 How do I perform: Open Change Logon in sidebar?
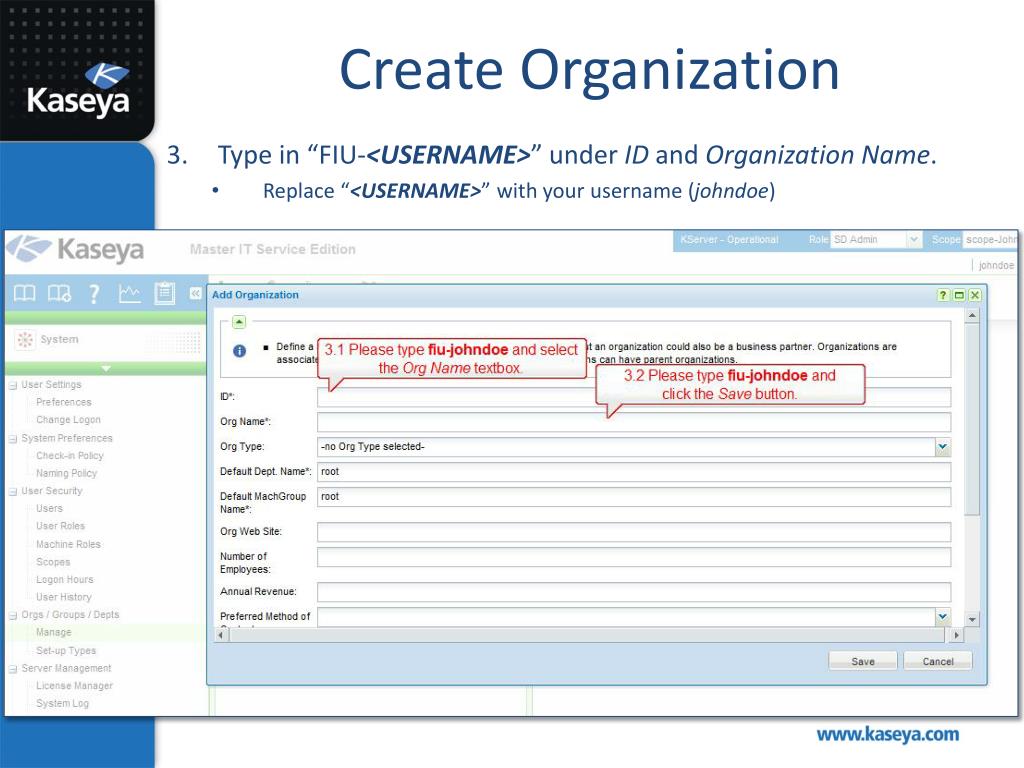tap(68, 420)
